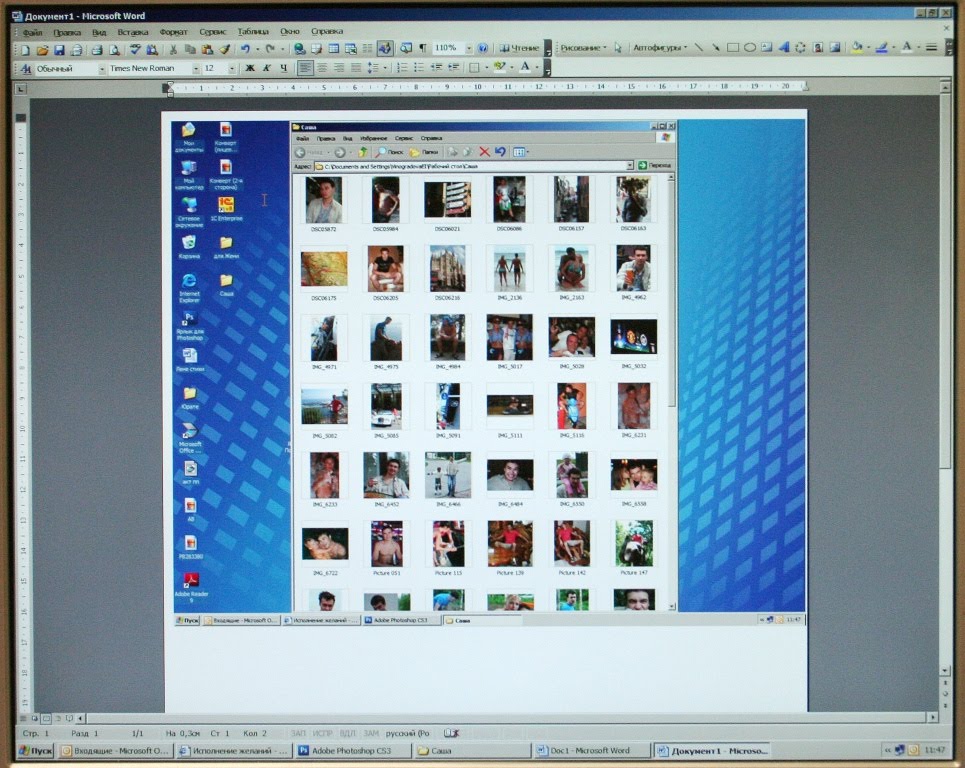Align text left
Viewport: 965px width, 768px height.
[x=305, y=68]
